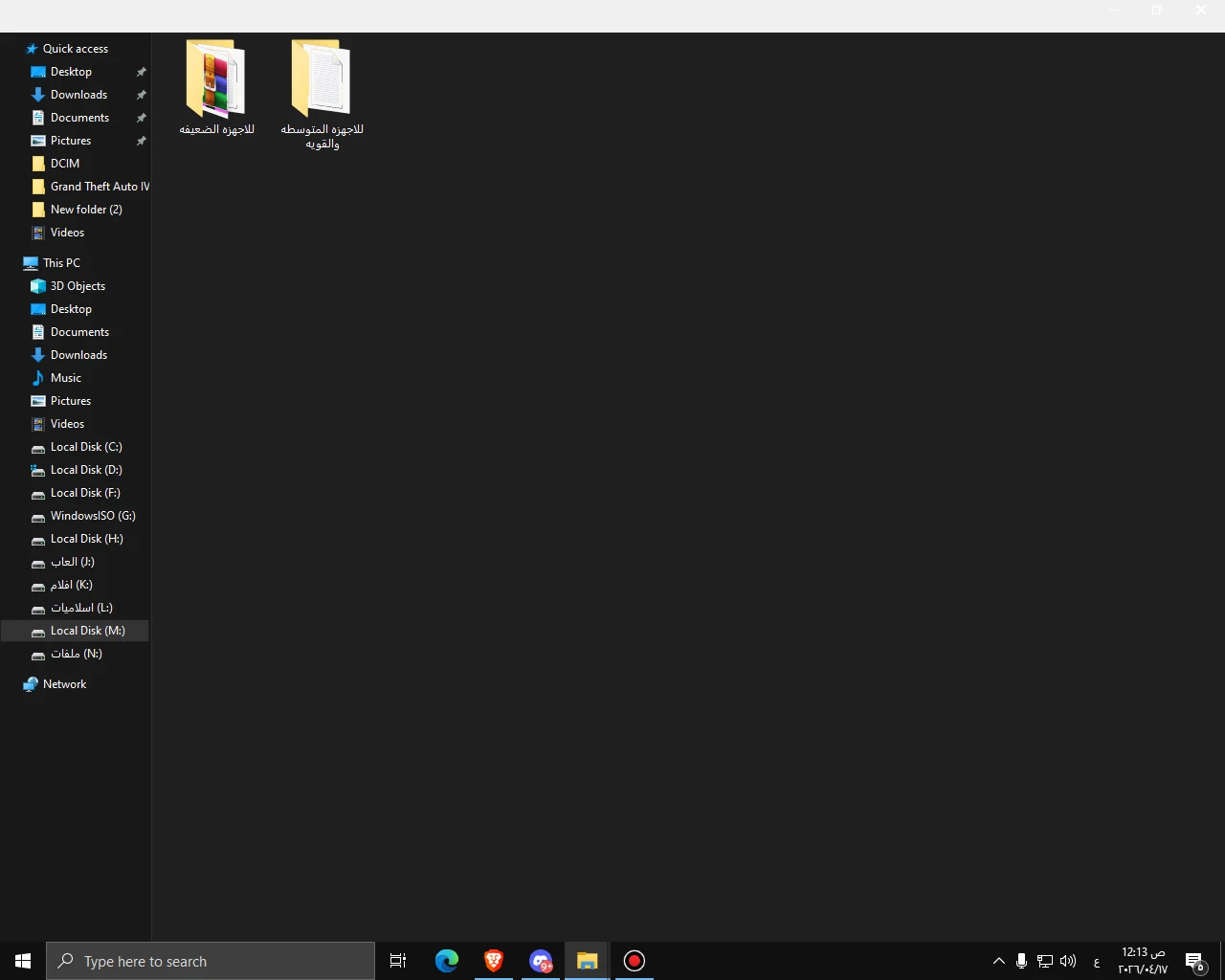The height and width of the screenshot is (980, 1225).
Task: Select Local Disk (C:) drive
Action: pos(86,447)
